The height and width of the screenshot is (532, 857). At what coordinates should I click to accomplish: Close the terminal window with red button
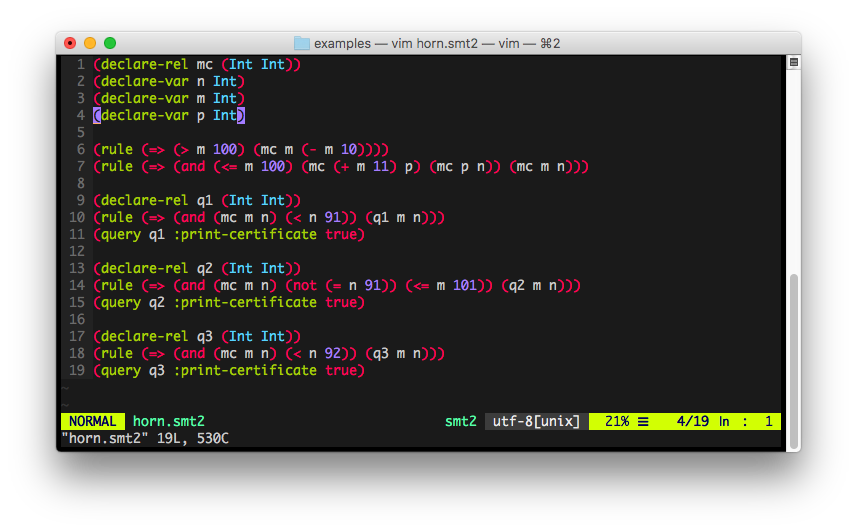point(70,43)
